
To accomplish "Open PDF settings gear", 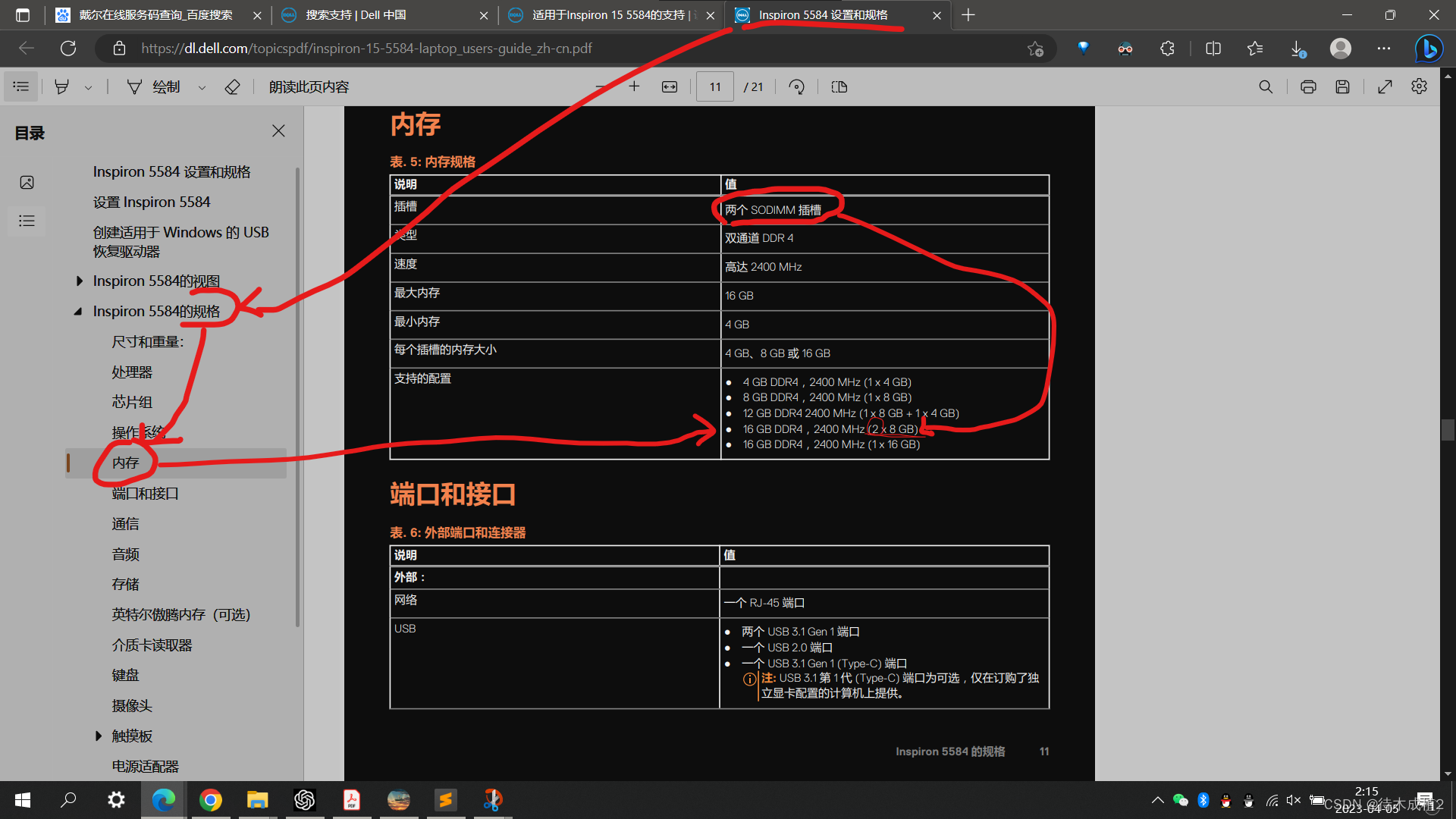I will 1420,86.
